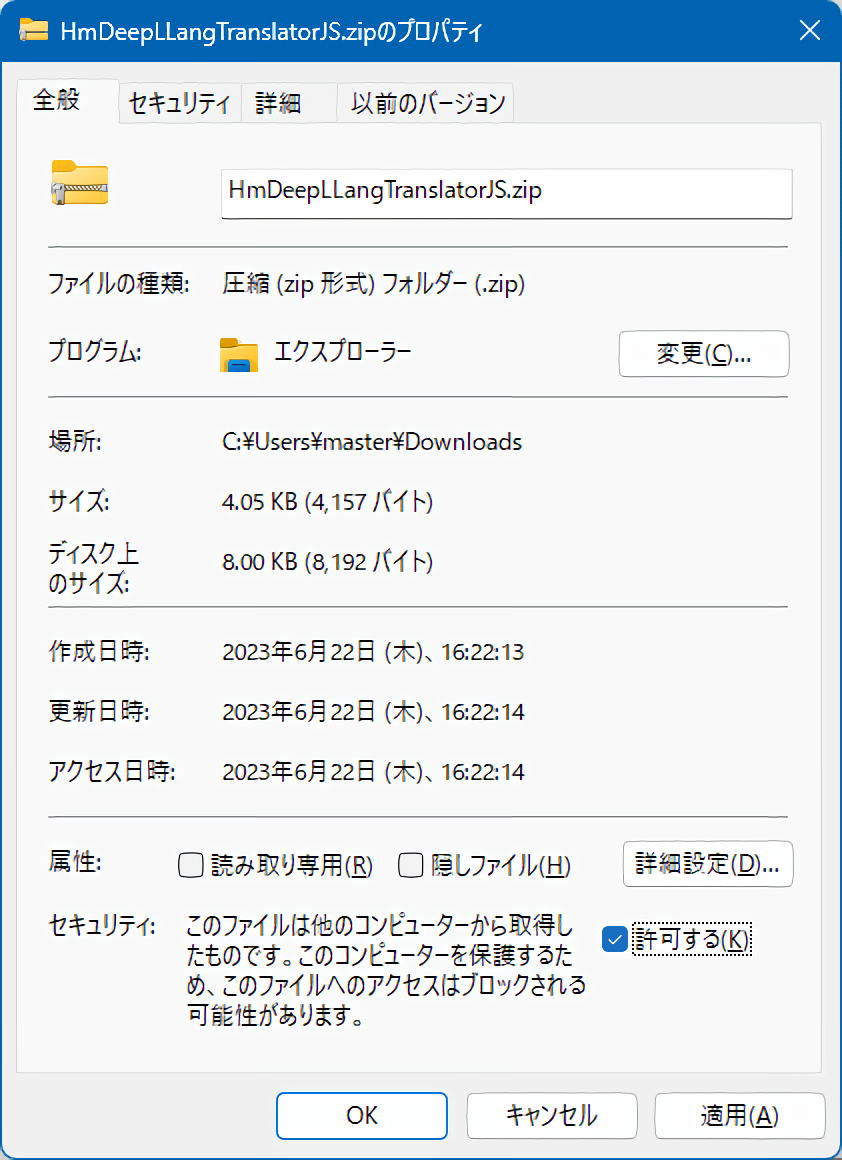Open the セキュリティ tab

pyautogui.click(x=180, y=103)
